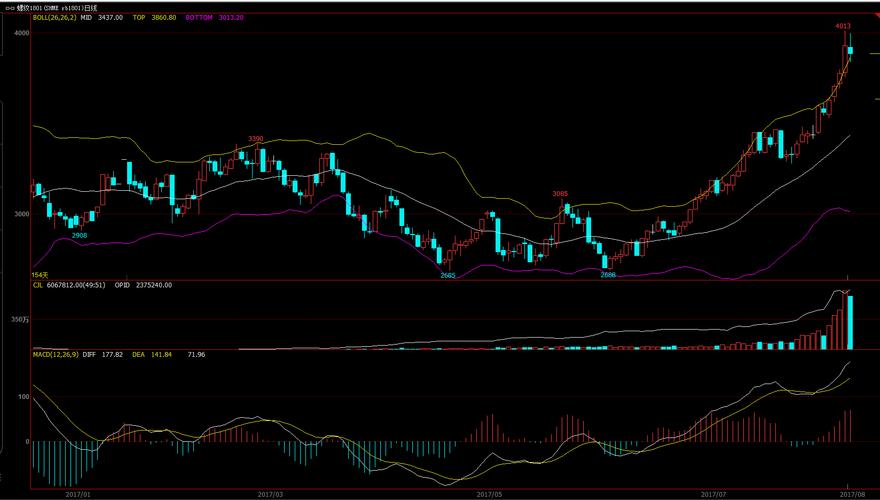Jump to 2017/03 on the date axis
The width and height of the screenshot is (880, 500).
pos(271,494)
